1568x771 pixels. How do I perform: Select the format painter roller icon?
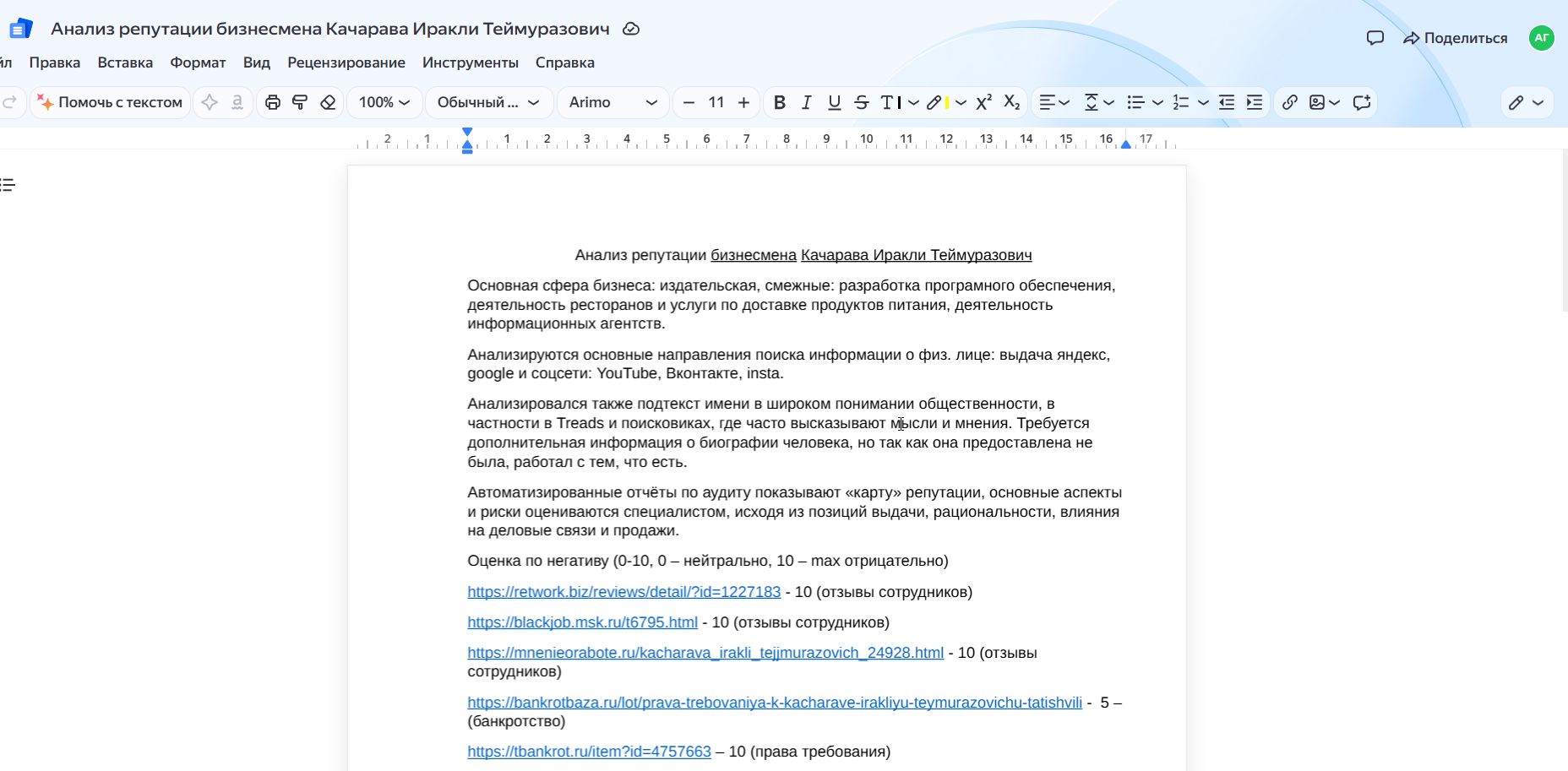click(300, 102)
